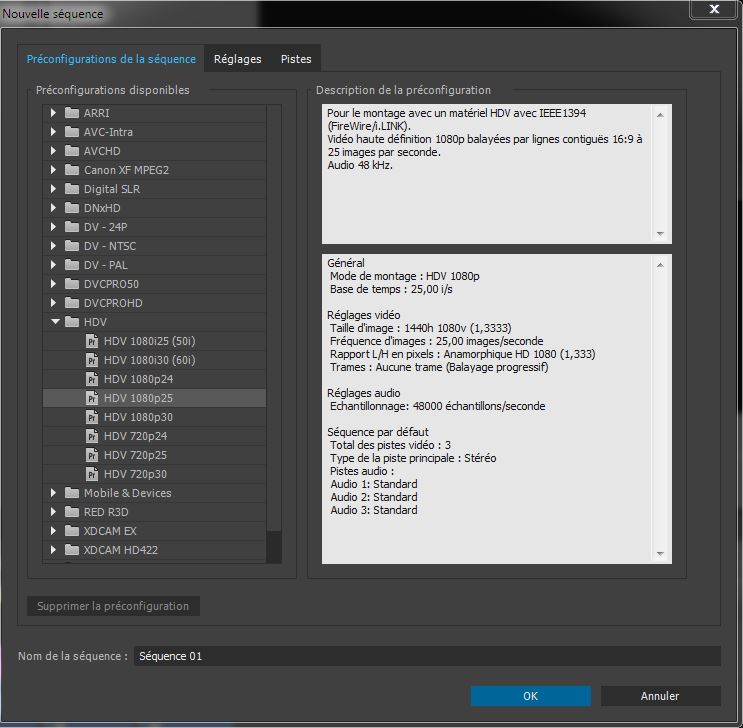Viewport: 743px width, 728px height.
Task: Click the sequence name input field
Action: tap(427, 656)
